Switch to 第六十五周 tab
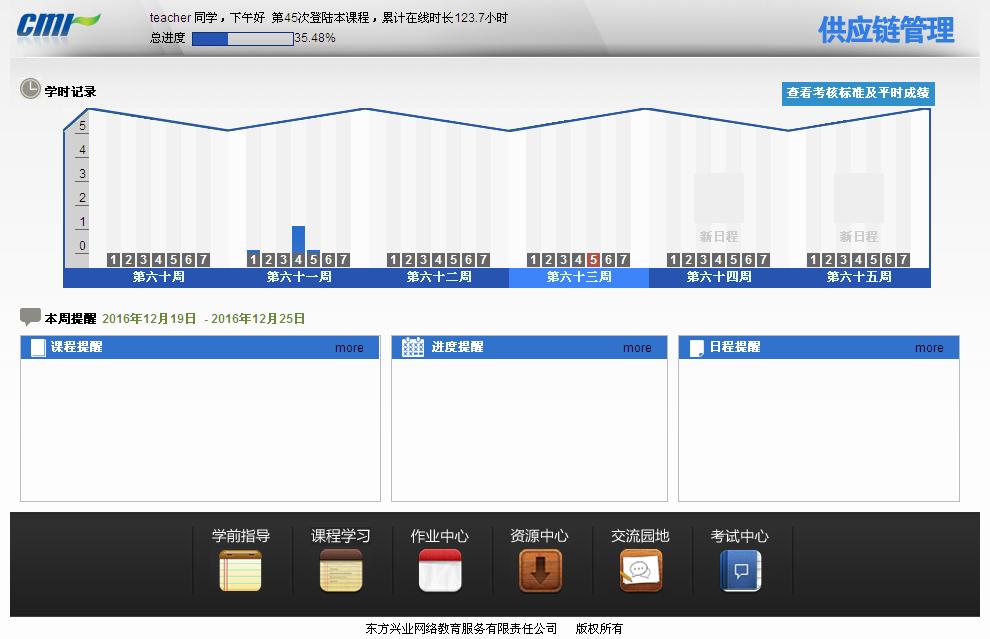Screen dimensions: 990x639 [x=859, y=277]
